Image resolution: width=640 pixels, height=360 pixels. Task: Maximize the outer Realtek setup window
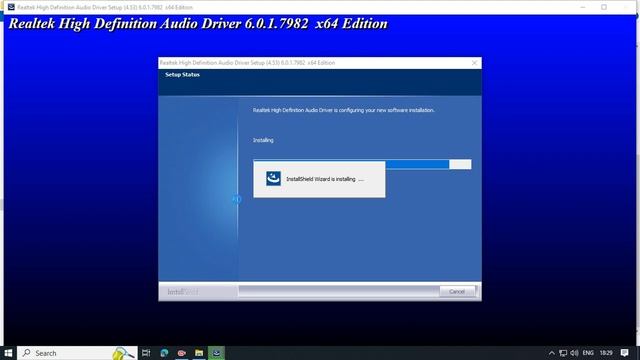point(604,7)
